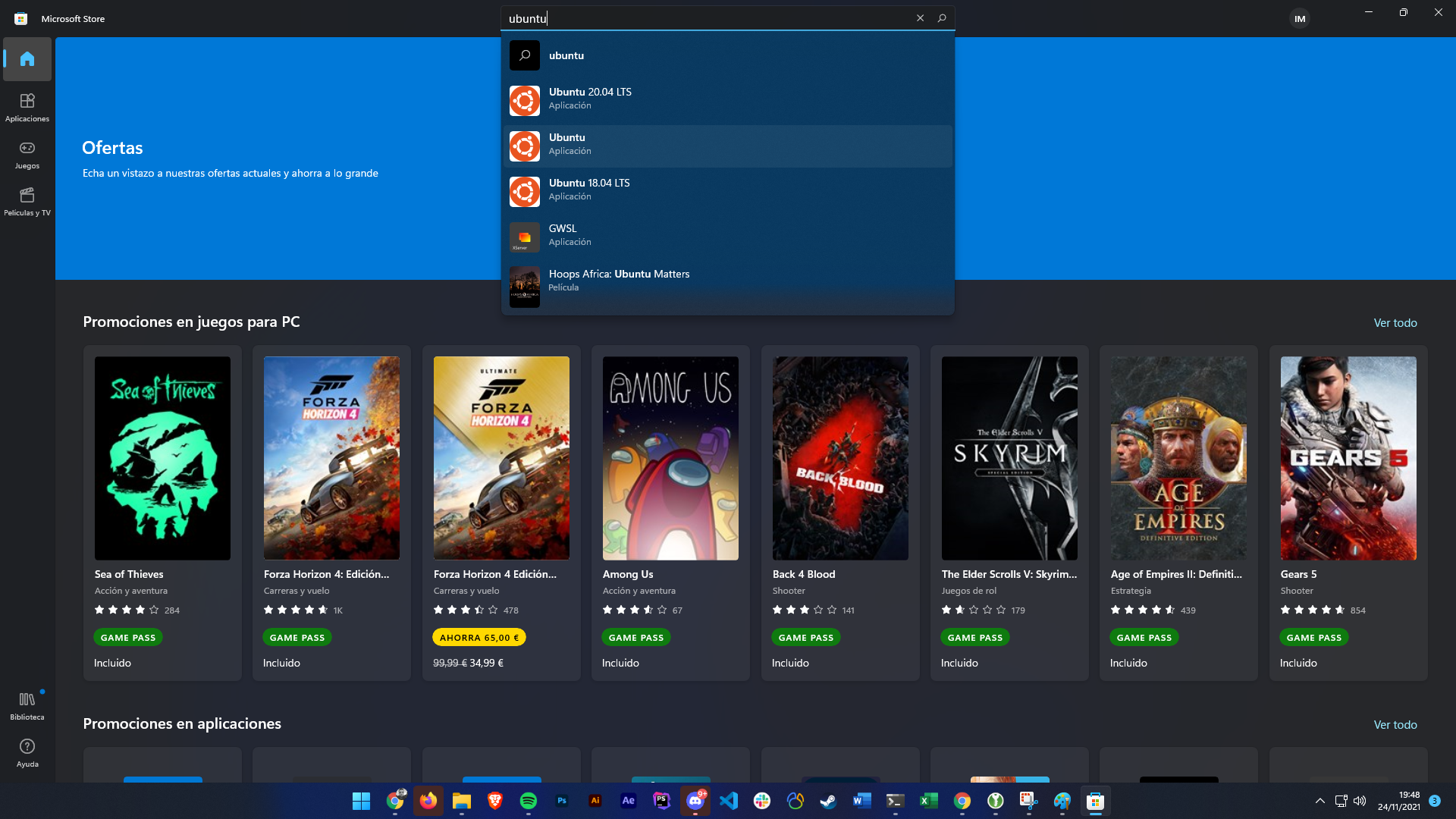Open volume control in system tray
1456x819 pixels.
point(1360,801)
